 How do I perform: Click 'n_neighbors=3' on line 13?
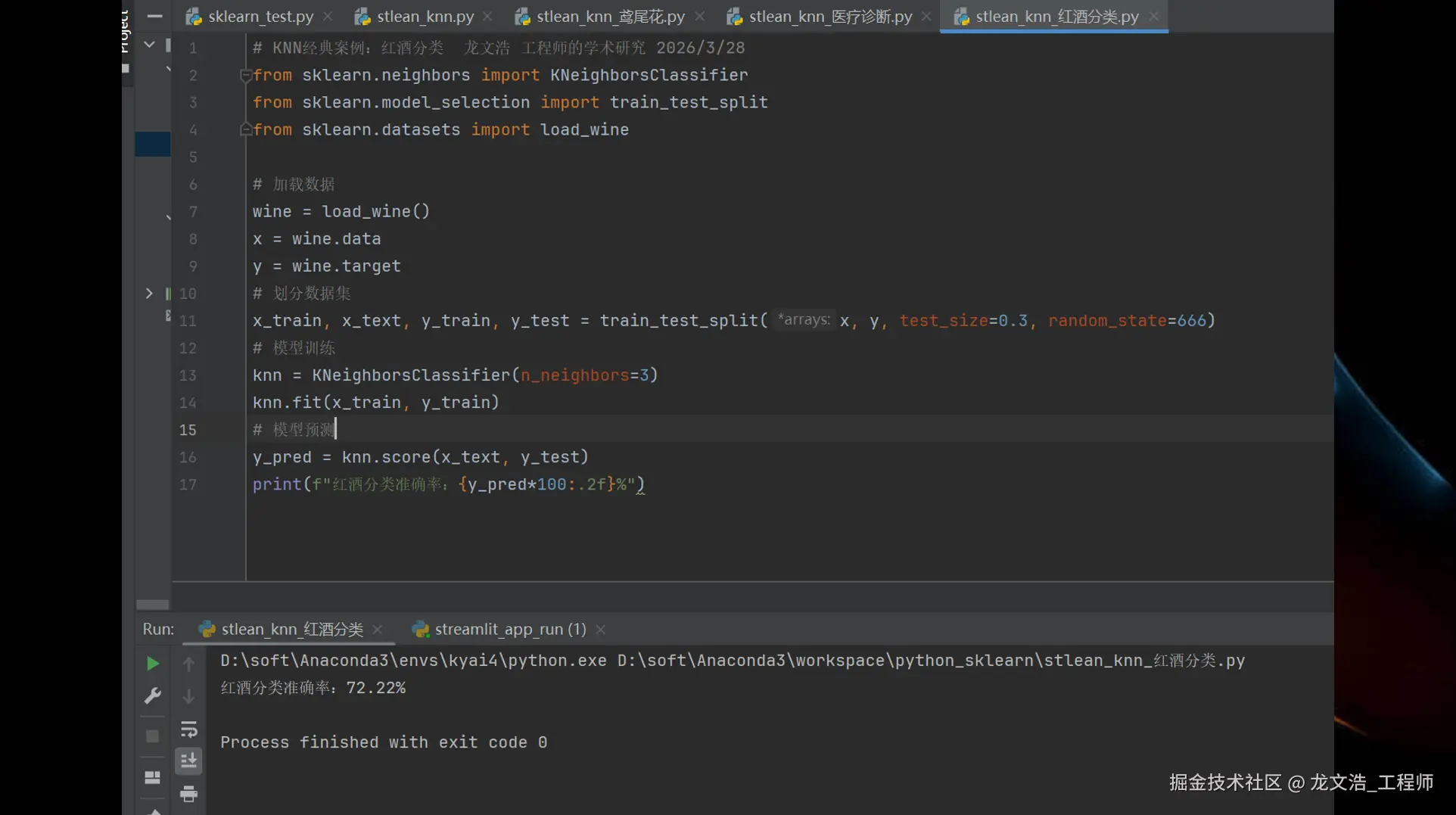point(584,375)
